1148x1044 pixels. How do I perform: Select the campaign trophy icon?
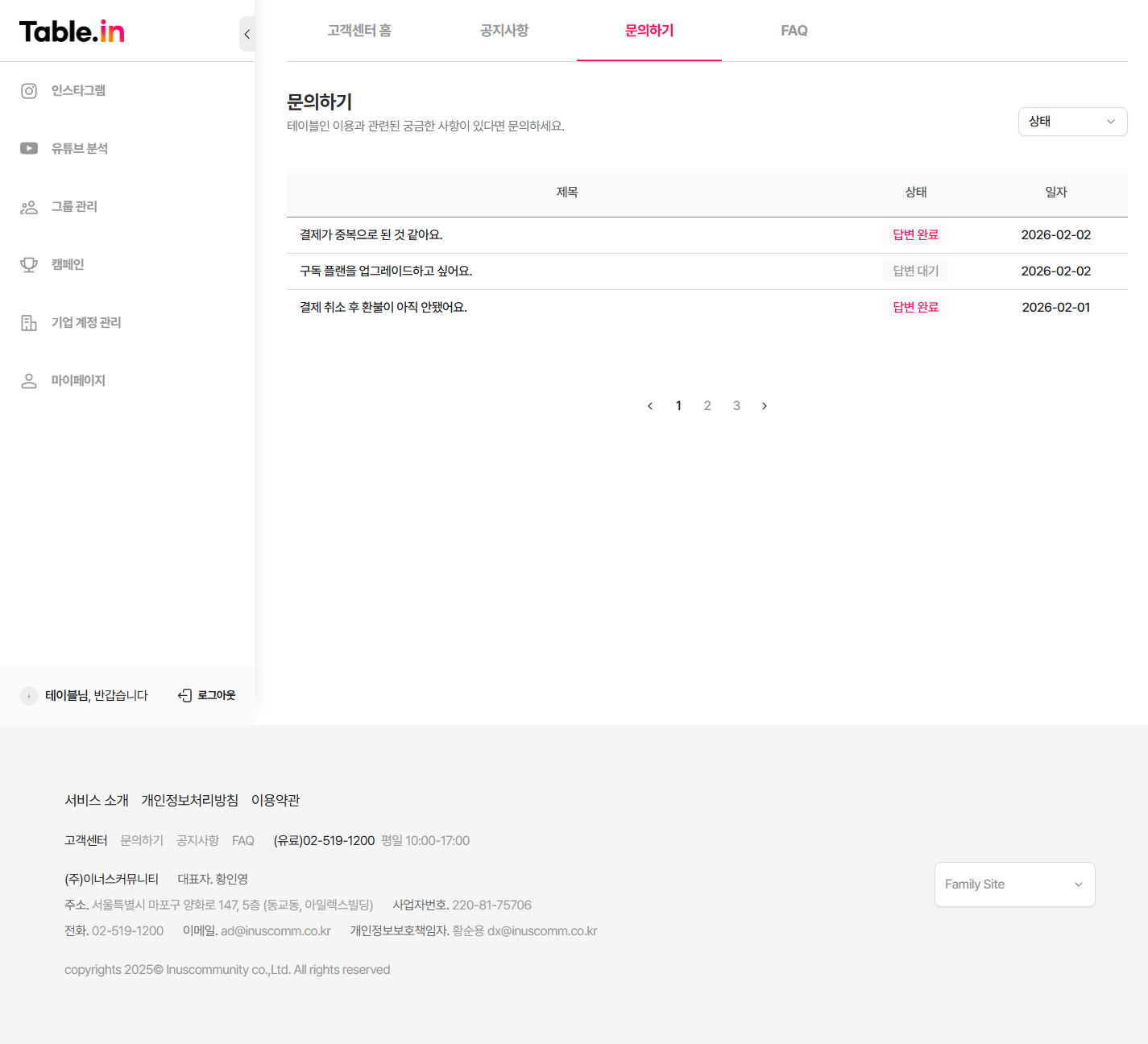29,265
